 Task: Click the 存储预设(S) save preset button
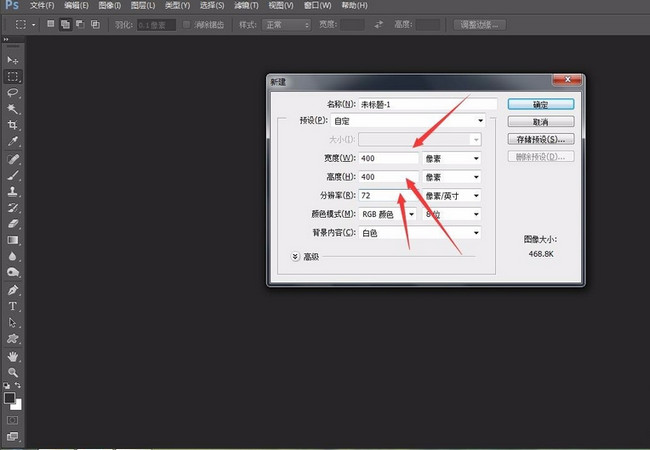pyautogui.click(x=540, y=139)
